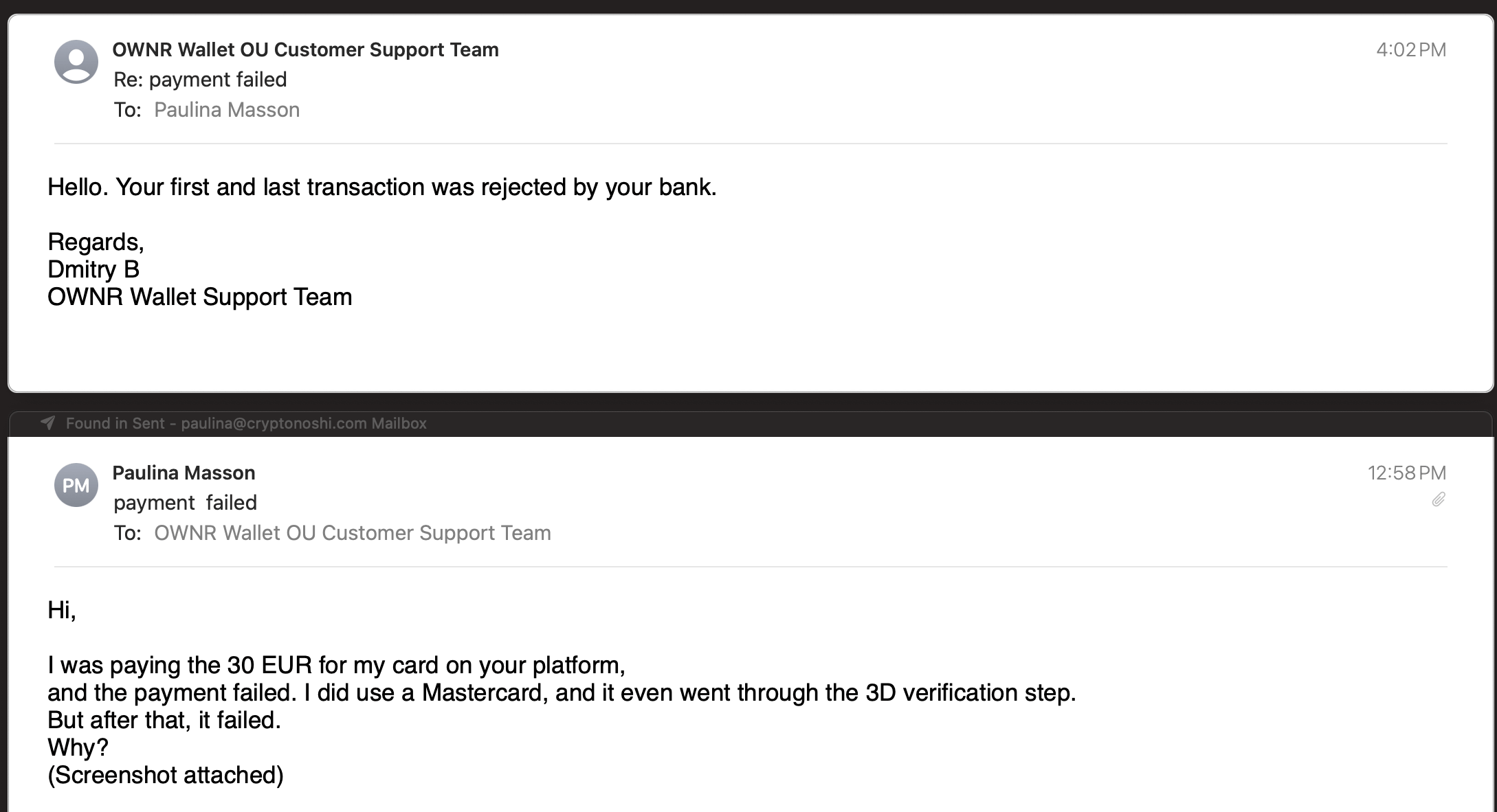Click the Re: payment failed subject
Viewport: 1497px width, 812px height.
[200, 80]
